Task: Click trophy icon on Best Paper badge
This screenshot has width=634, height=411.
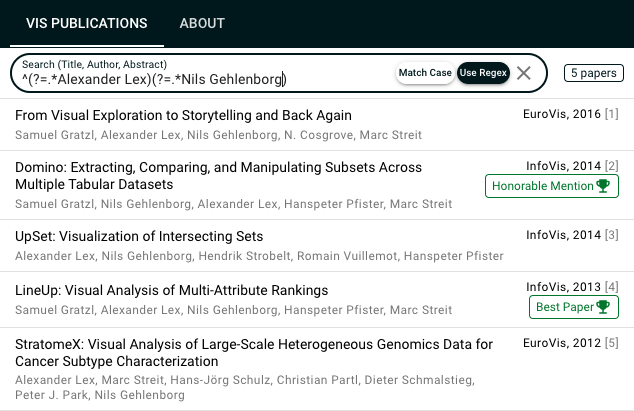Action: (603, 307)
